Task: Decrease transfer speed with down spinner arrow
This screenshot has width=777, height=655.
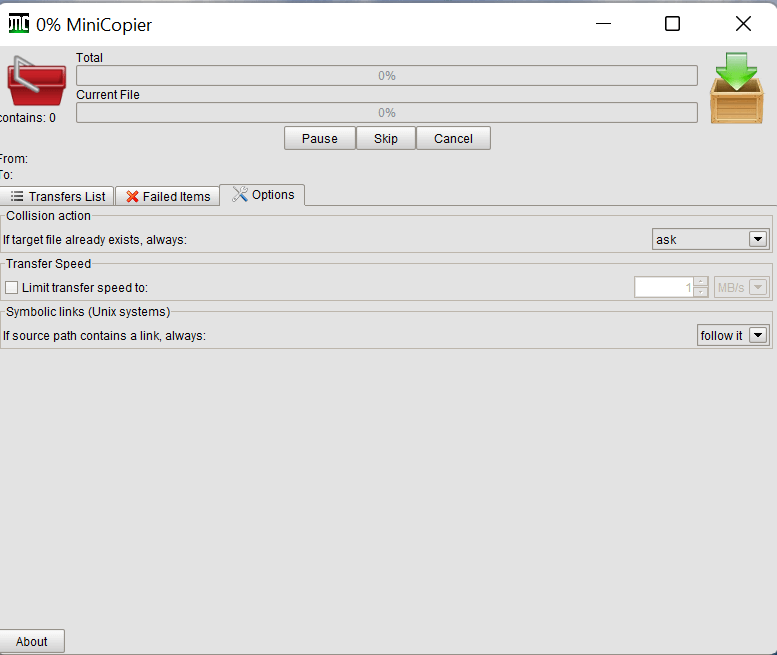Action: pyautogui.click(x=701, y=292)
